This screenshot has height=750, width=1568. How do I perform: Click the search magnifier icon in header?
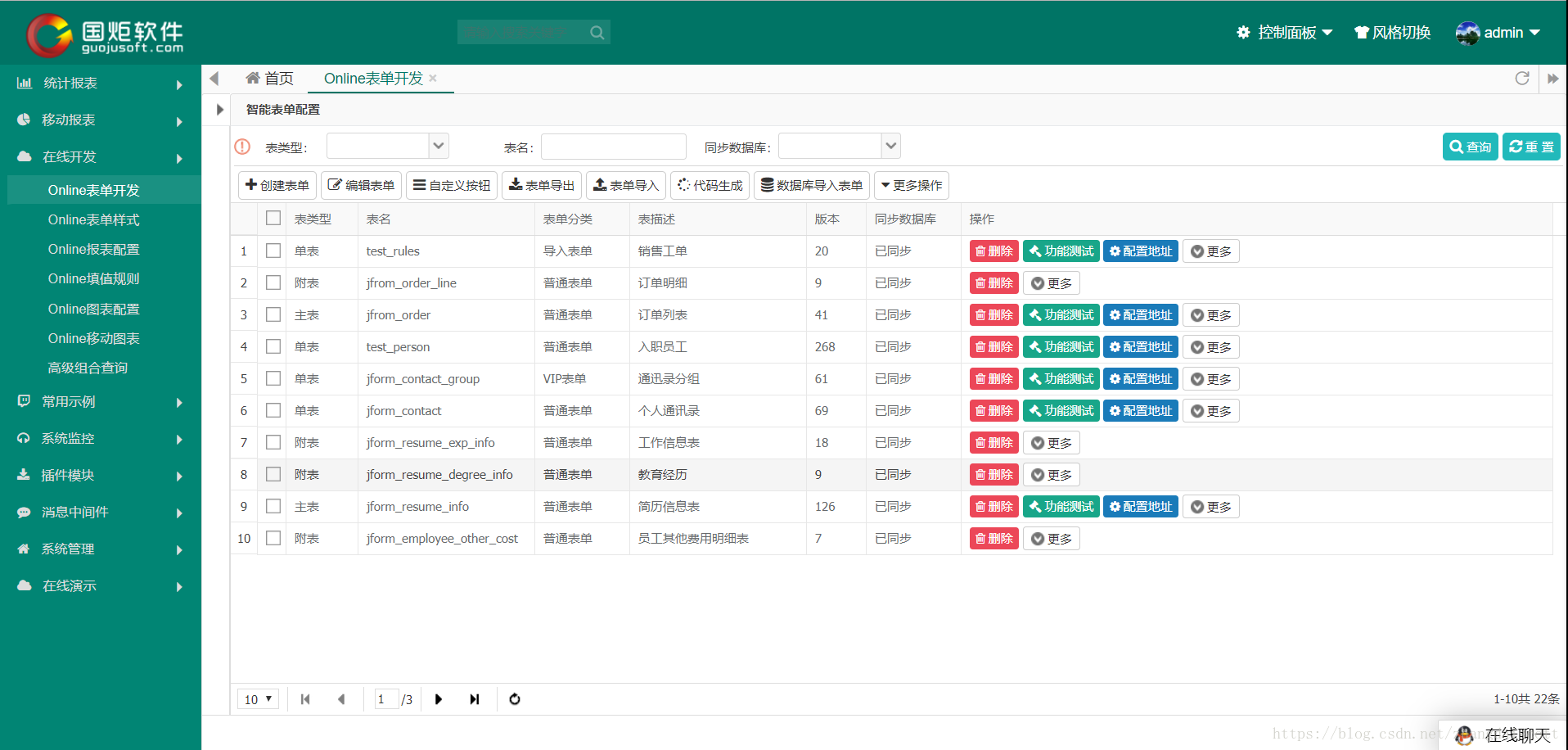pyautogui.click(x=597, y=33)
